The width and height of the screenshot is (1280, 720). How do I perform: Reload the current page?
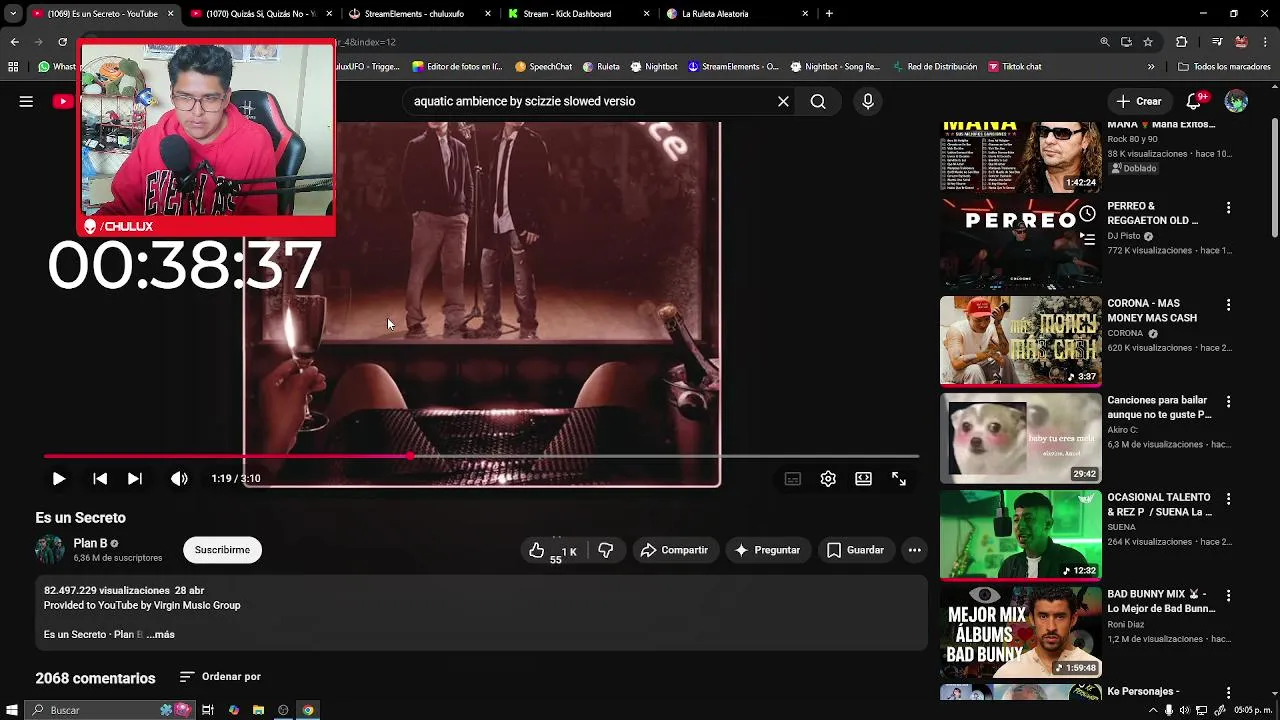coord(62,42)
